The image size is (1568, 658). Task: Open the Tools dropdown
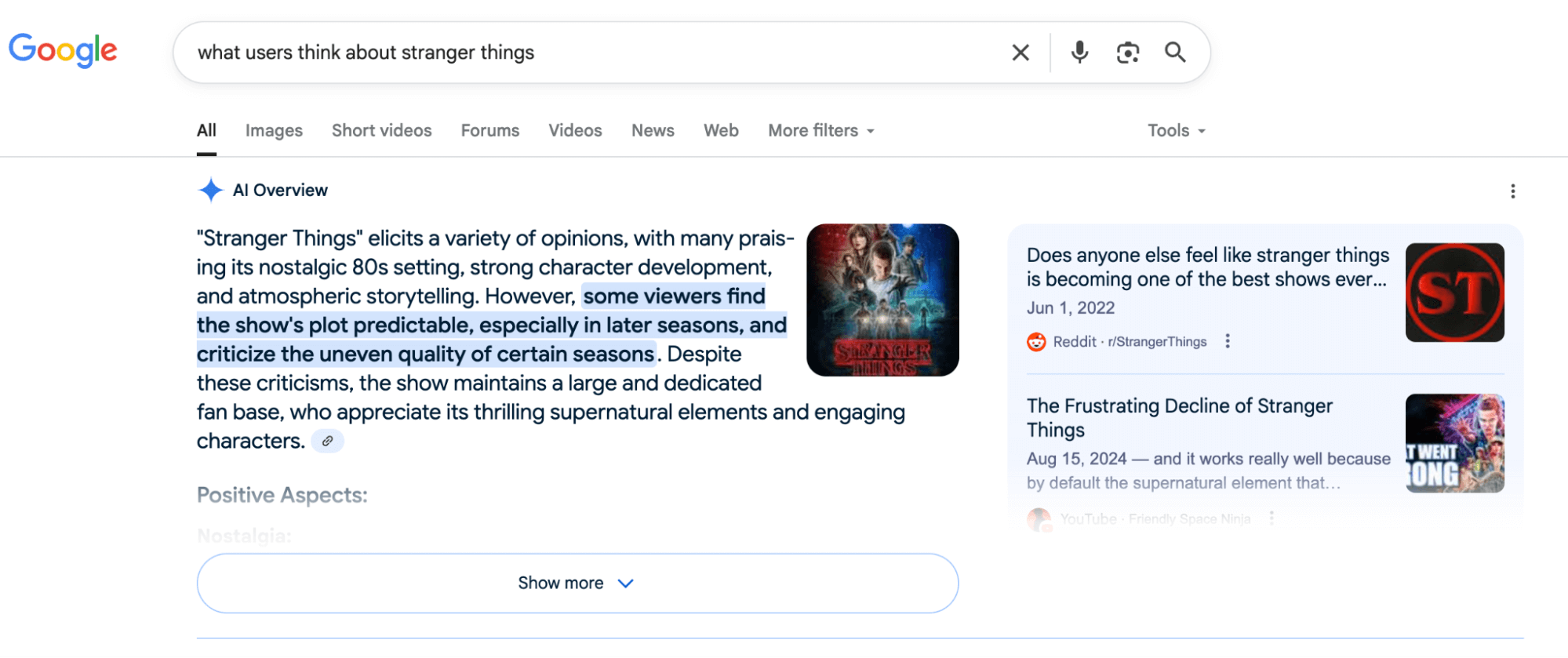pyautogui.click(x=1177, y=131)
